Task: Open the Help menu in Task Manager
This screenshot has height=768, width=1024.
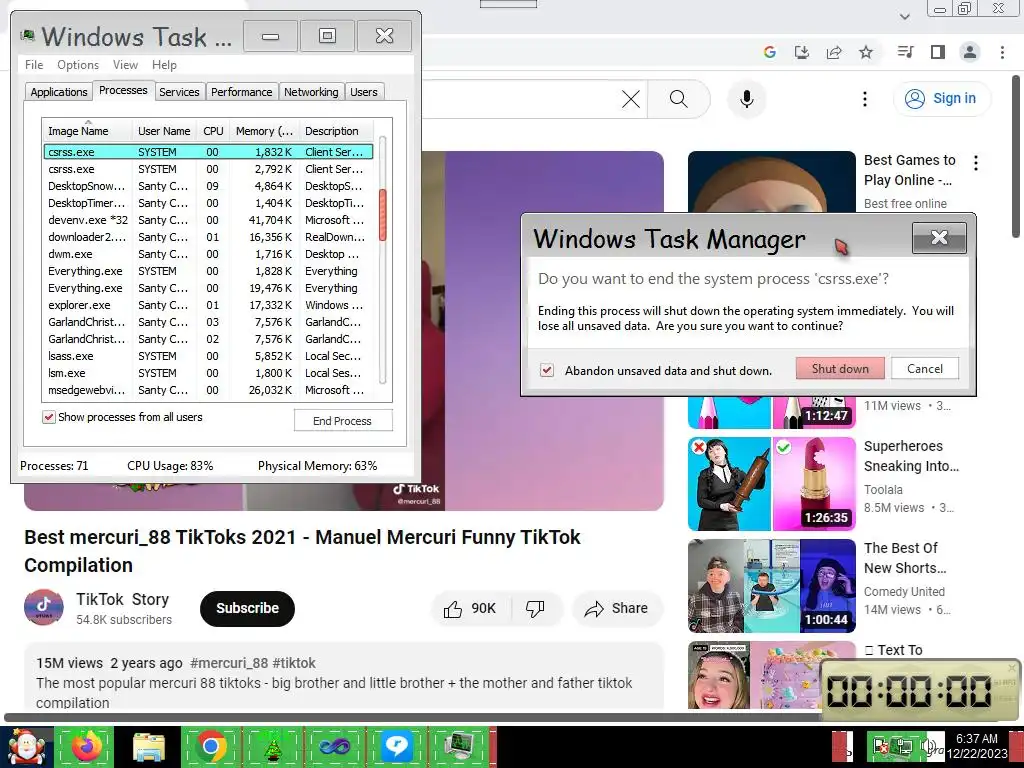Action: tap(164, 65)
